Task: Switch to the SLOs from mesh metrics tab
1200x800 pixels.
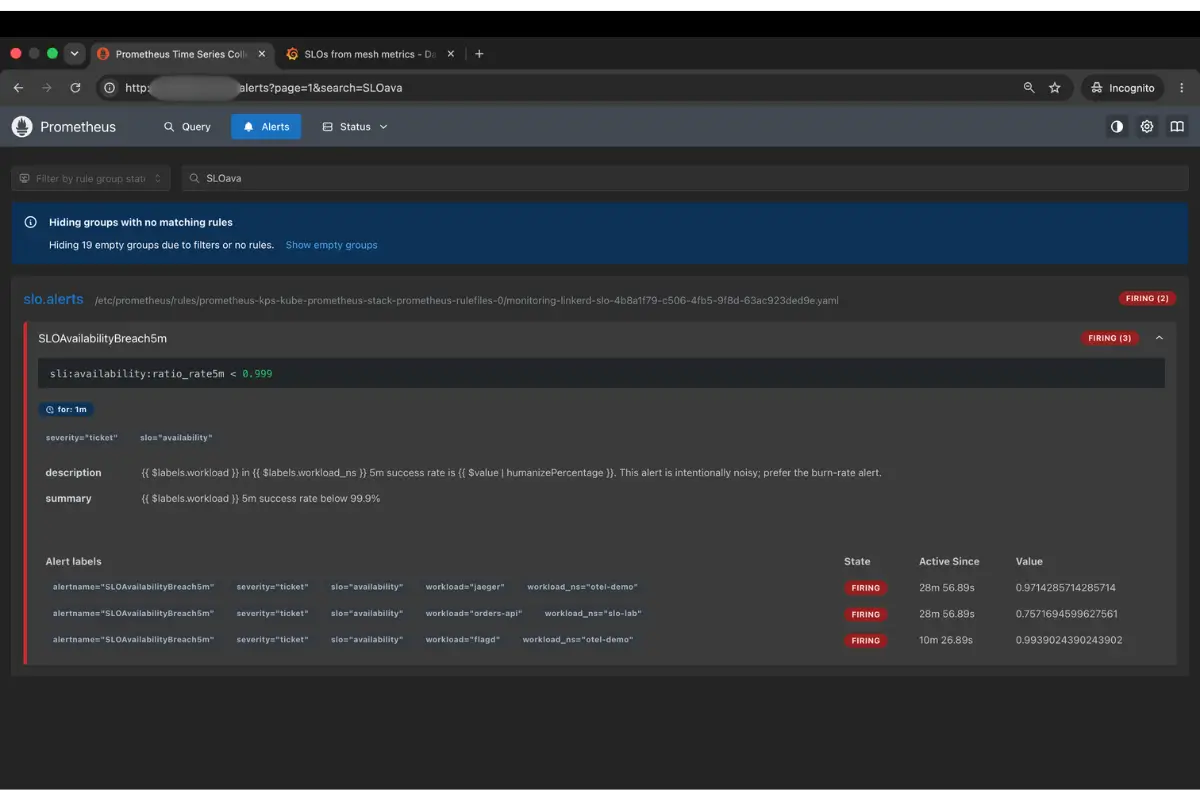Action: click(371, 54)
